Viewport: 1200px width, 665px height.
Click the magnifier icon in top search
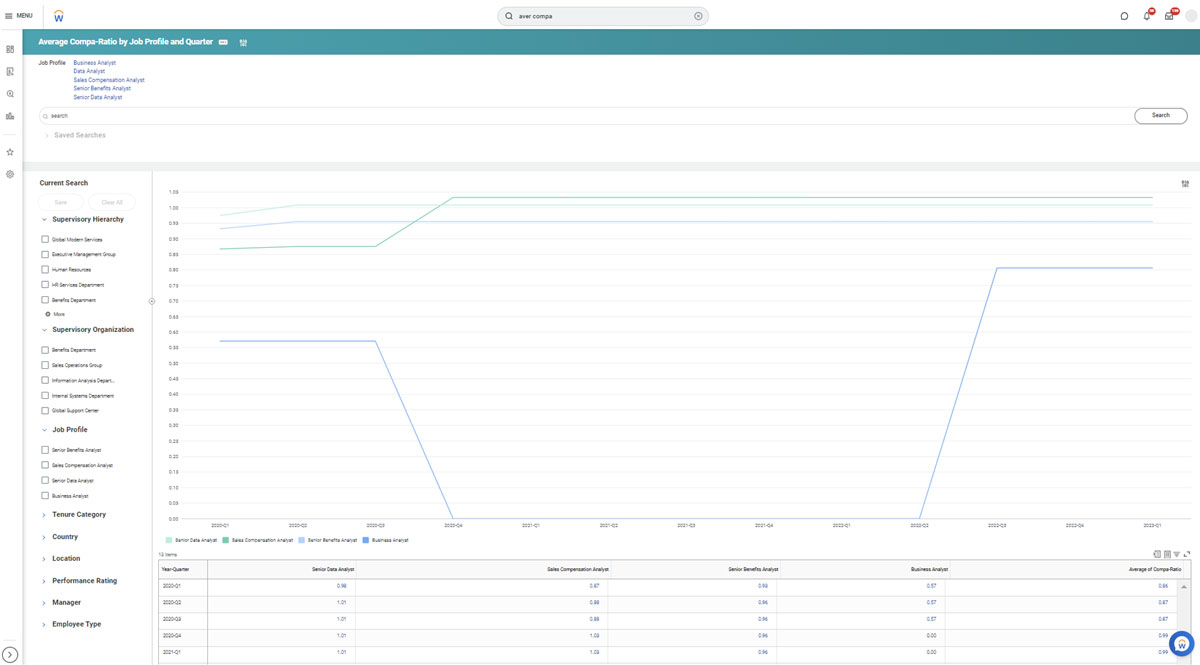click(x=509, y=16)
